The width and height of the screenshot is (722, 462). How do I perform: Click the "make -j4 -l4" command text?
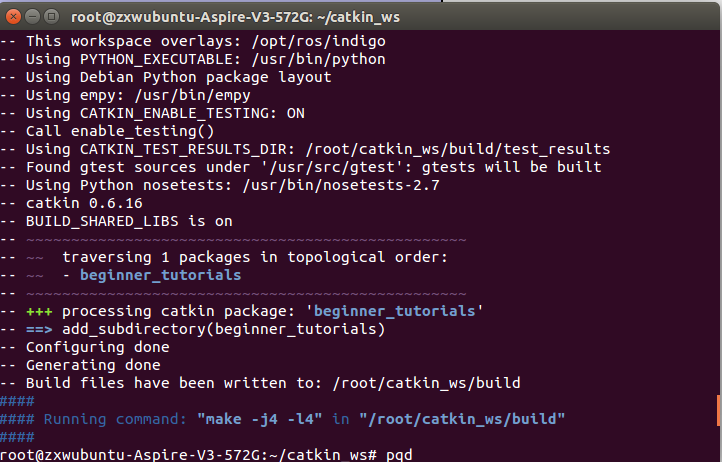[259, 419]
